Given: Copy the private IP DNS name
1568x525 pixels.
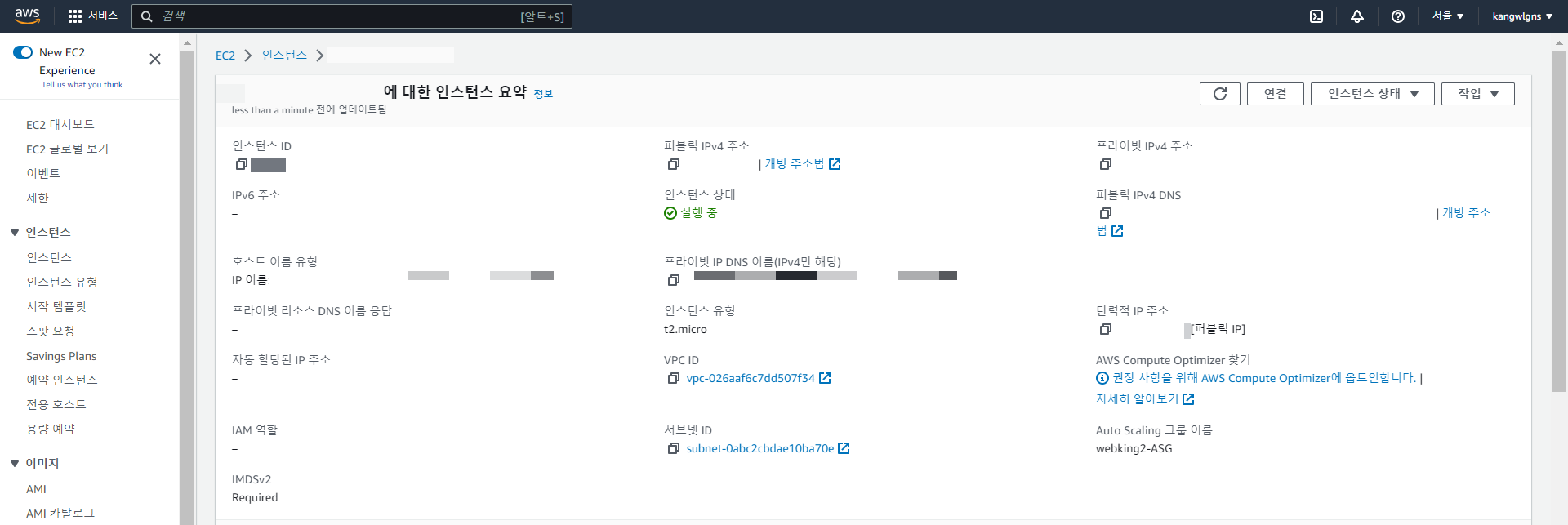Looking at the screenshot, I should coord(674,280).
